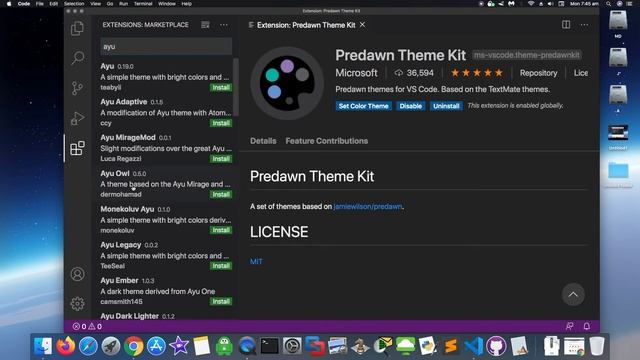Install the Ayu Legacy extension

pos(221,266)
